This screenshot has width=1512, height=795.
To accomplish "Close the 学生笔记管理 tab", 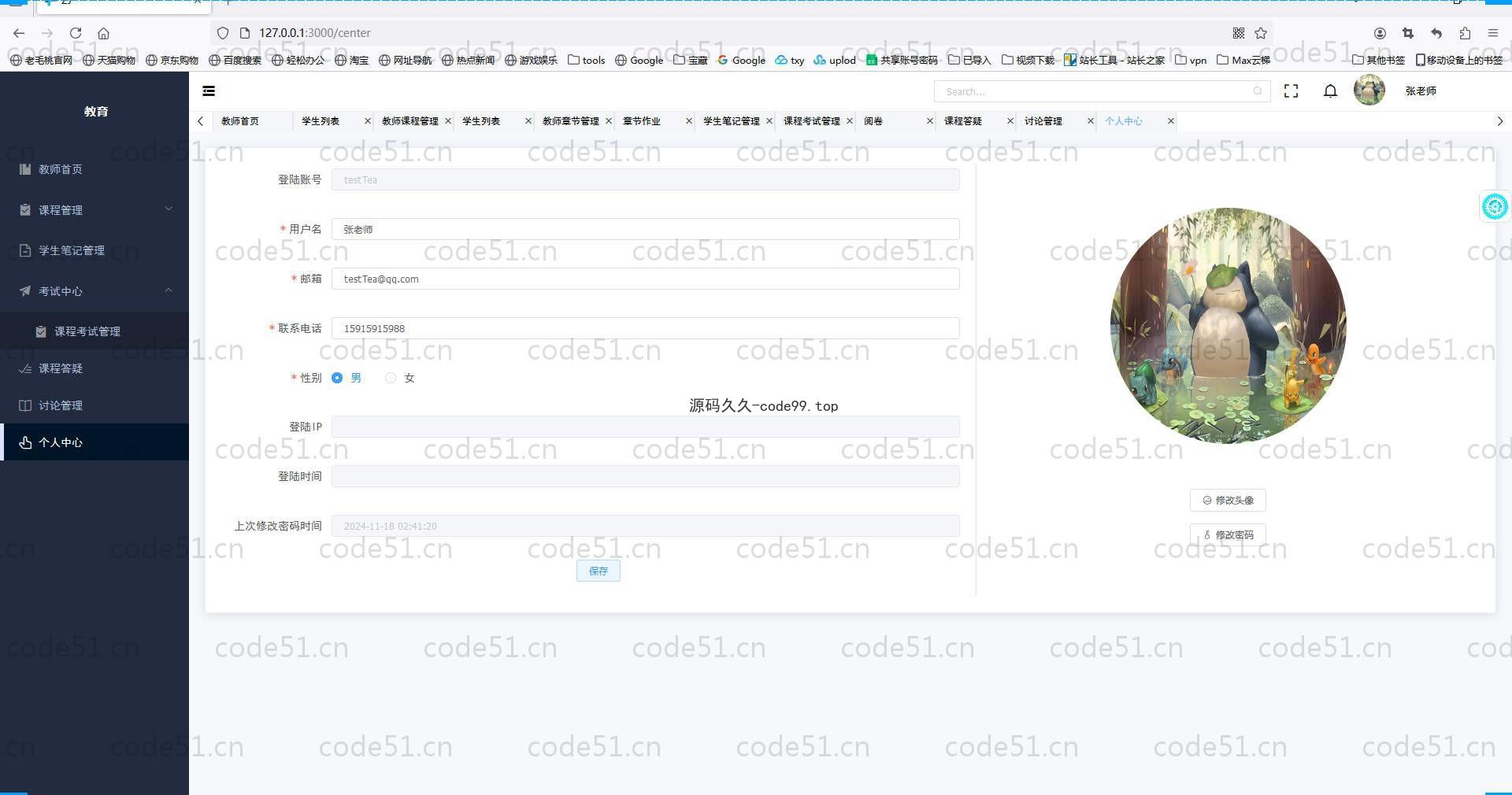I will pos(769,121).
